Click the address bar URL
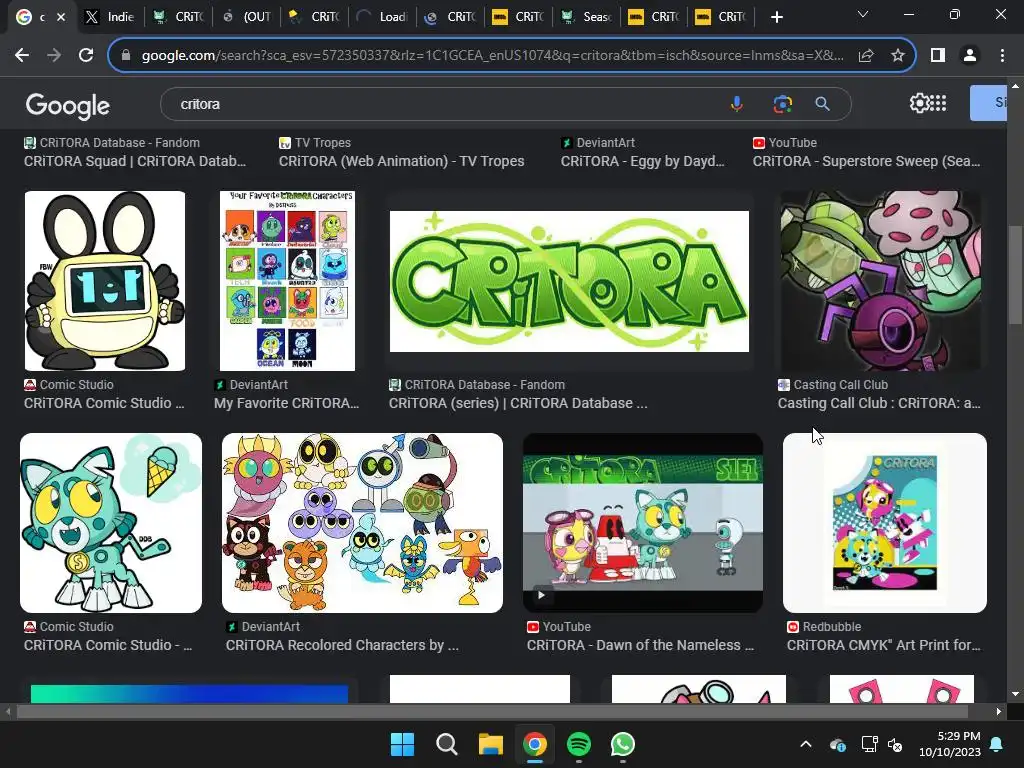 pos(492,56)
